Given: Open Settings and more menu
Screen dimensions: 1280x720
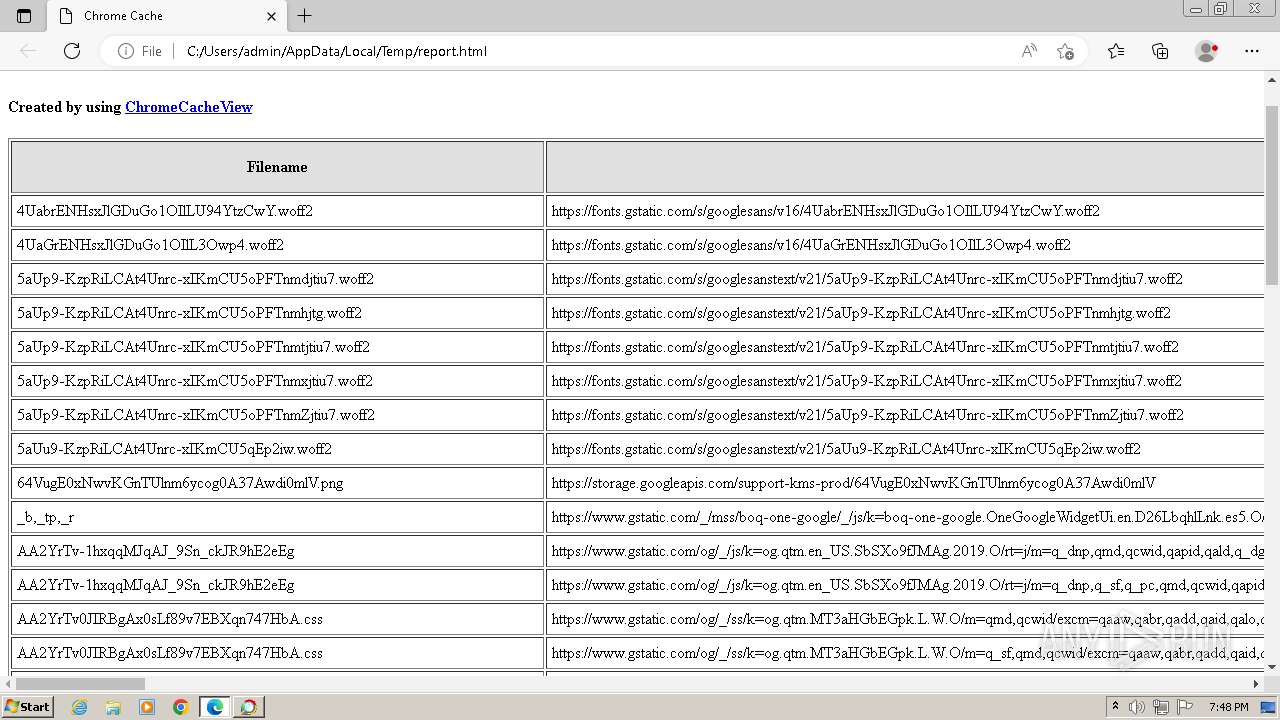Looking at the screenshot, I should tap(1252, 51).
